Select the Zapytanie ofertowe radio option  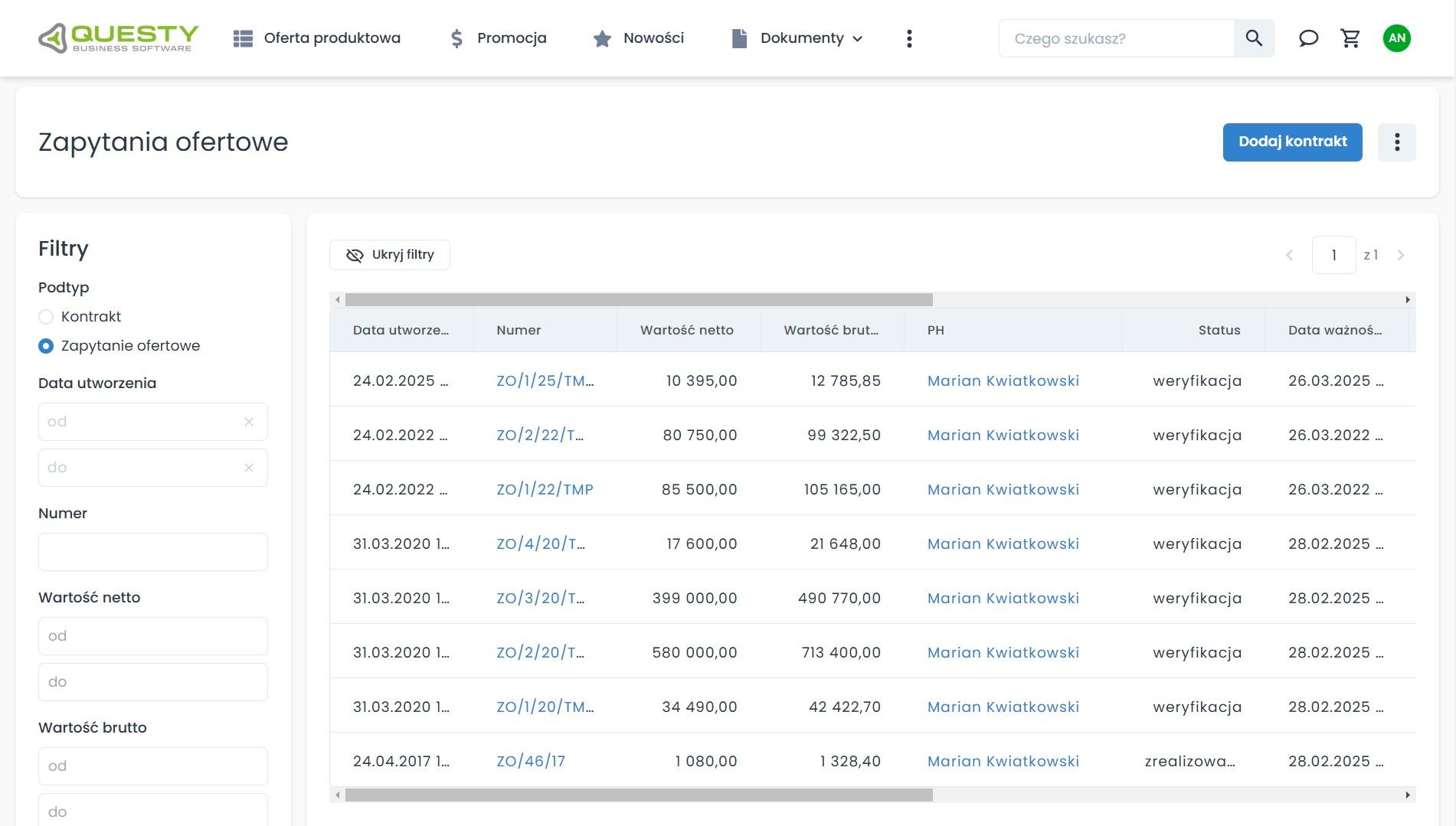point(46,346)
